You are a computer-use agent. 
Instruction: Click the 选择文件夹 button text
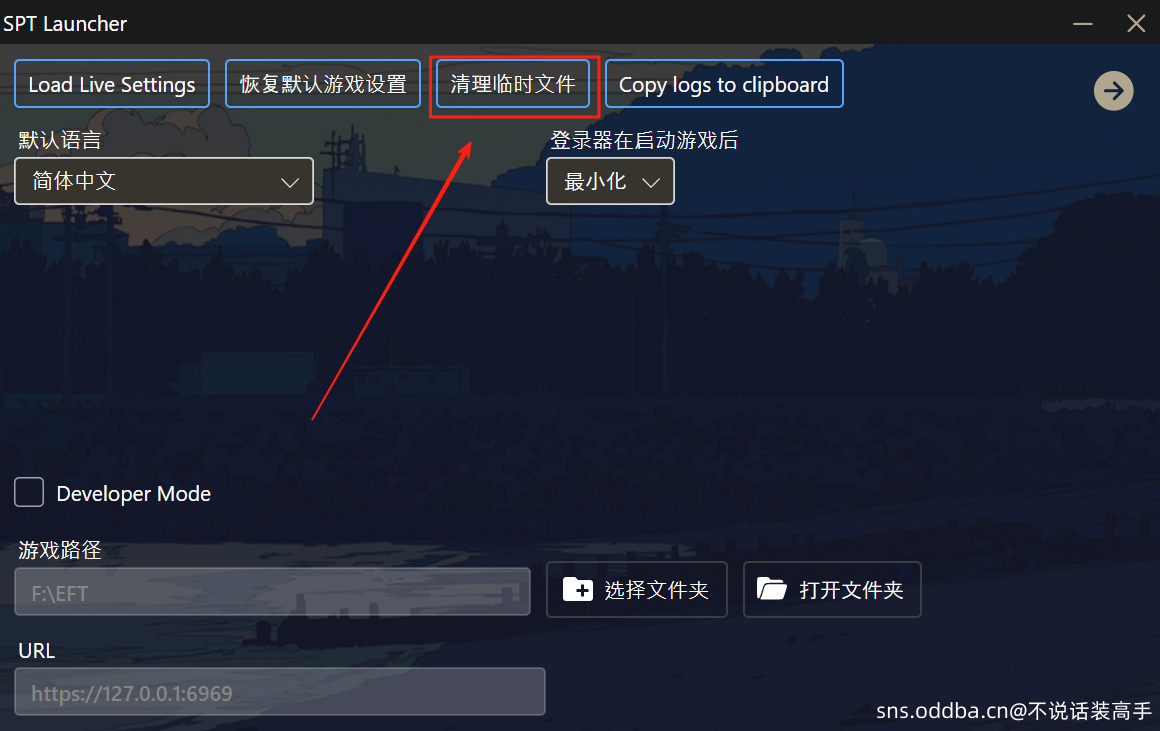[657, 590]
